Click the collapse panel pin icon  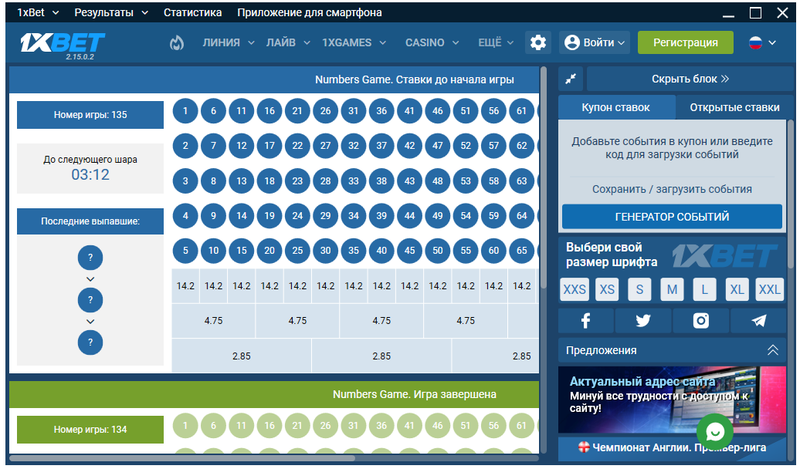coord(570,79)
